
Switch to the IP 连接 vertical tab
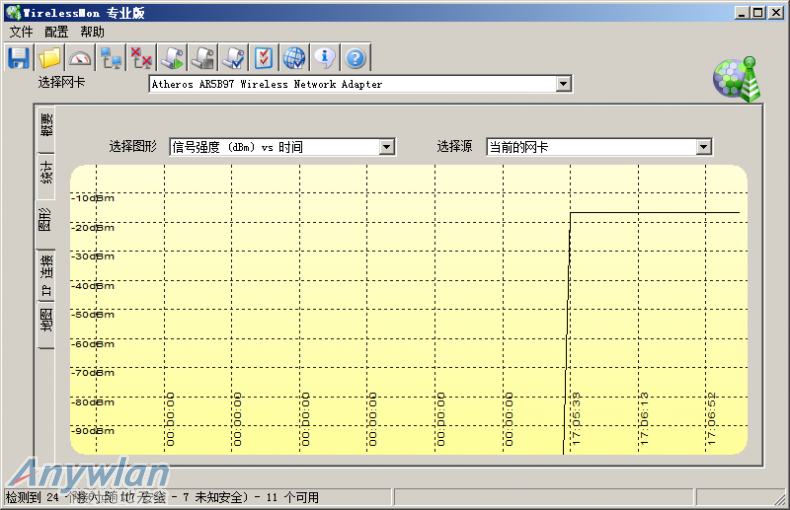tap(46, 275)
